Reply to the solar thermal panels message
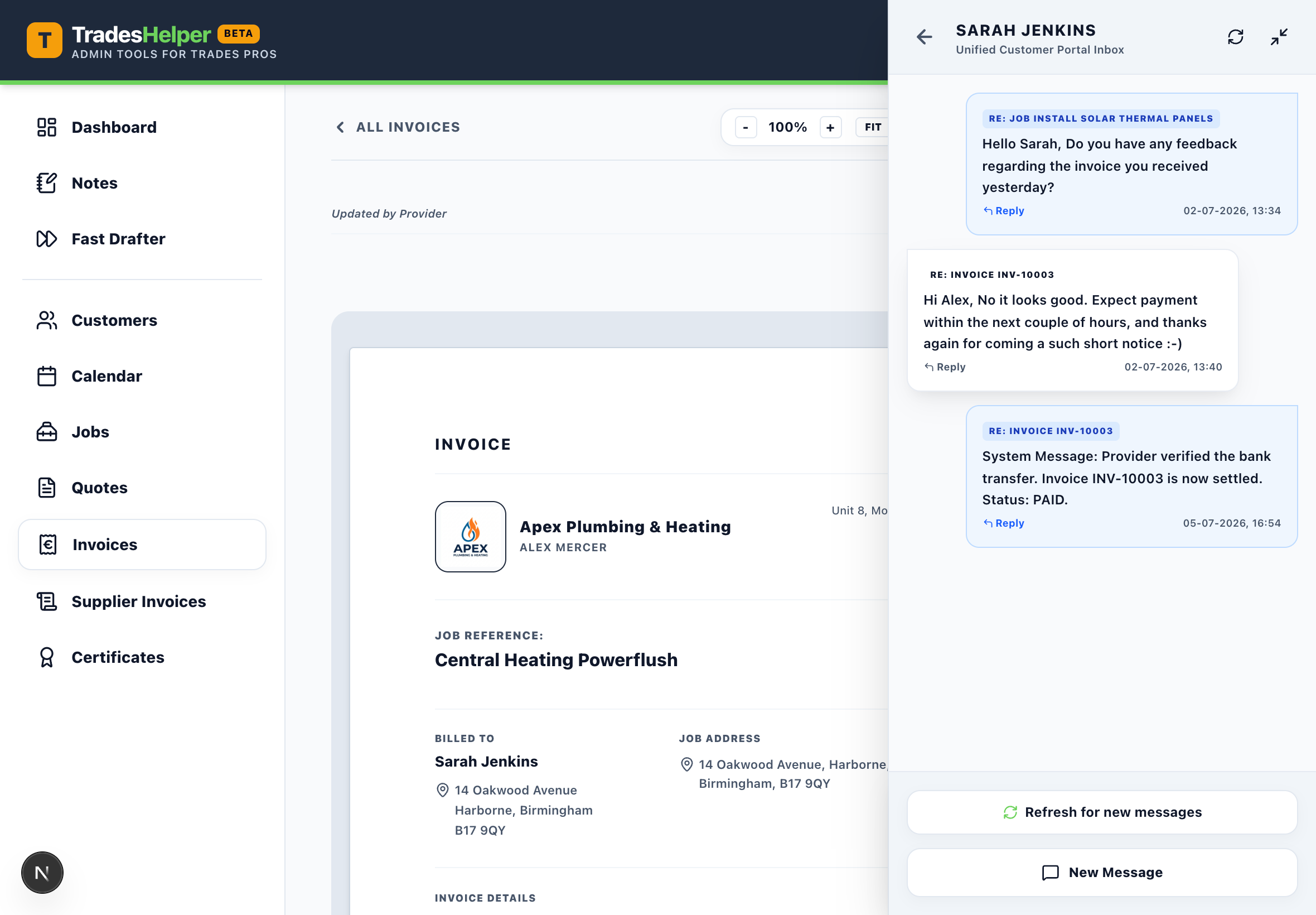The image size is (1316, 915). [1004, 210]
